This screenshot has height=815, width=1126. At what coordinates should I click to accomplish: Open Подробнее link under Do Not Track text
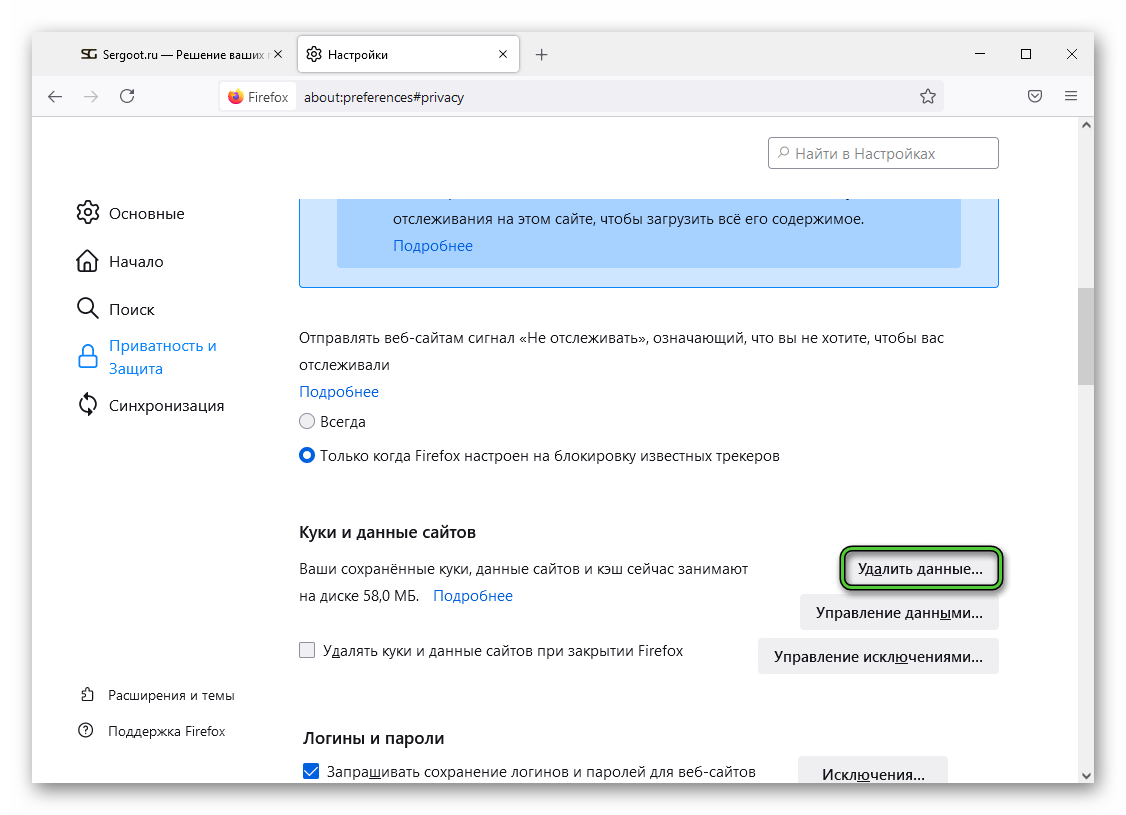(339, 391)
